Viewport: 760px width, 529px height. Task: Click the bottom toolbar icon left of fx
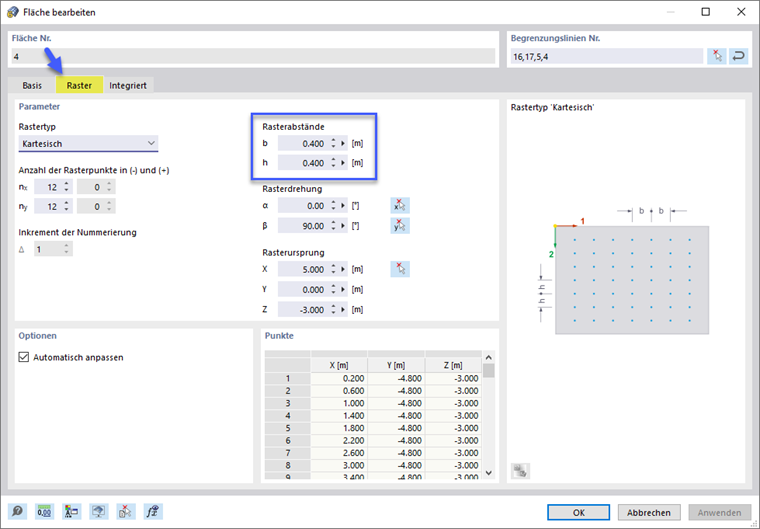tap(126, 512)
